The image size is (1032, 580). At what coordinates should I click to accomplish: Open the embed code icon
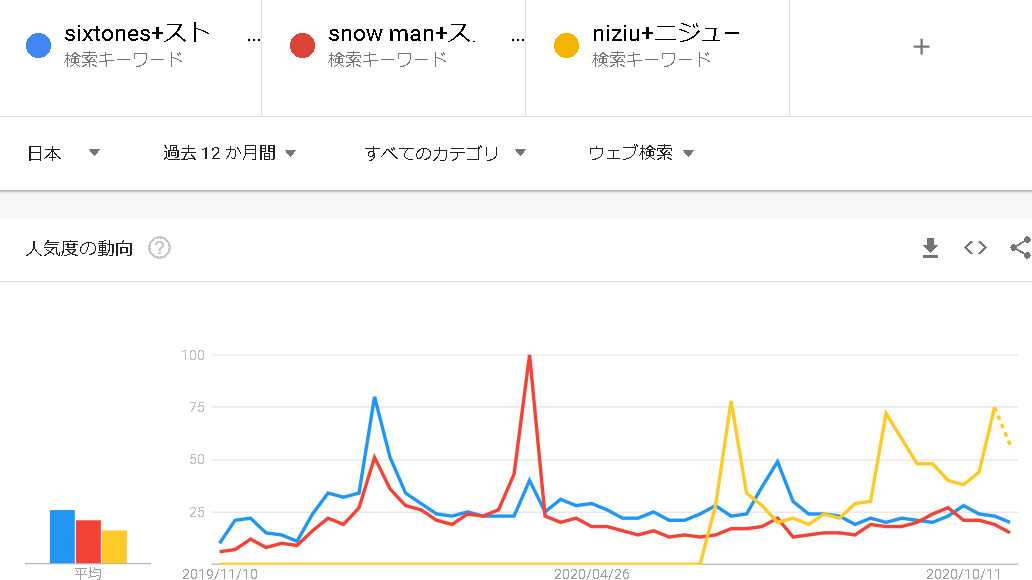pos(975,248)
